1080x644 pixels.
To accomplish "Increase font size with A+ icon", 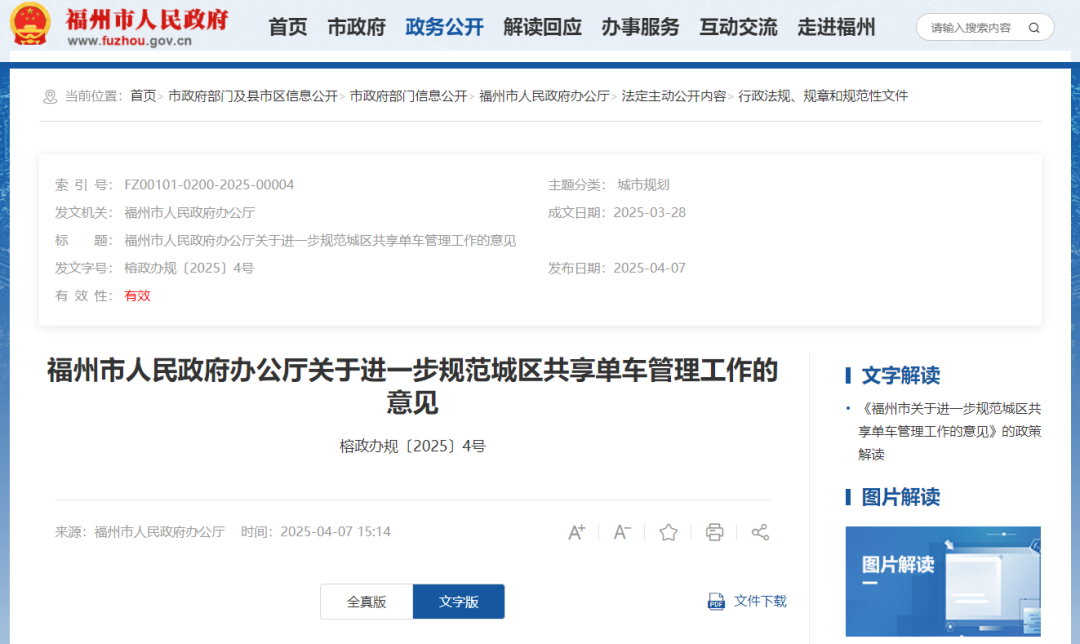I will tap(577, 532).
